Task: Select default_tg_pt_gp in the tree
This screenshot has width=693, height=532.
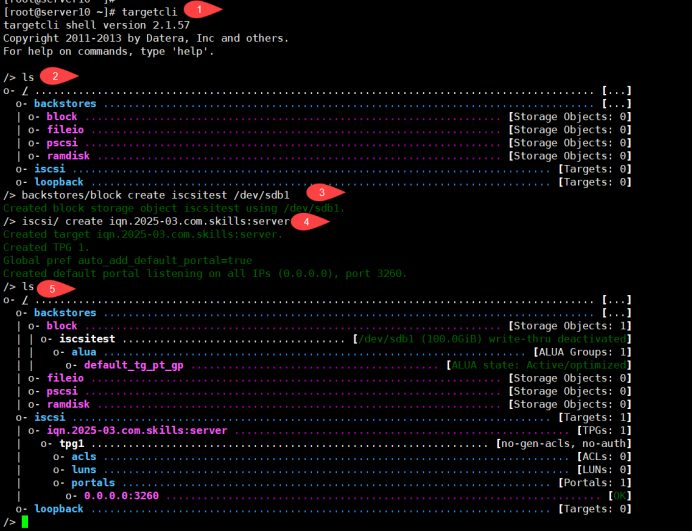Action: [x=133, y=365]
